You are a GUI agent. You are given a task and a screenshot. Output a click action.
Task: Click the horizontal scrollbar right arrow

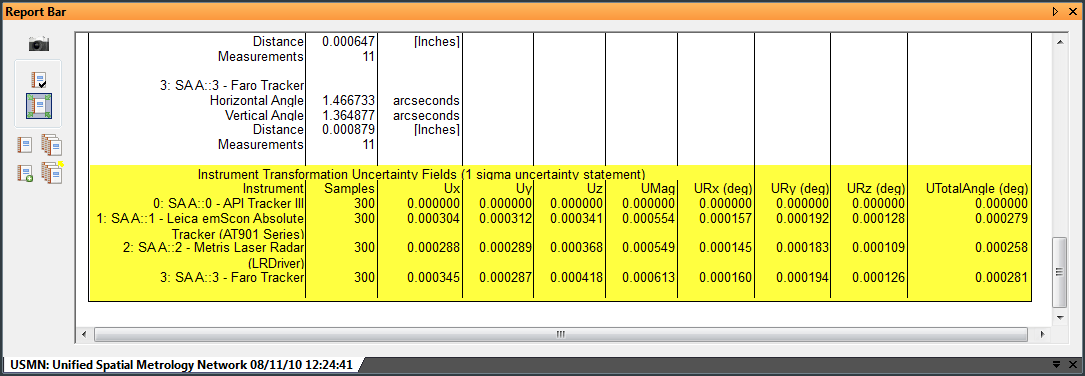click(1042, 334)
